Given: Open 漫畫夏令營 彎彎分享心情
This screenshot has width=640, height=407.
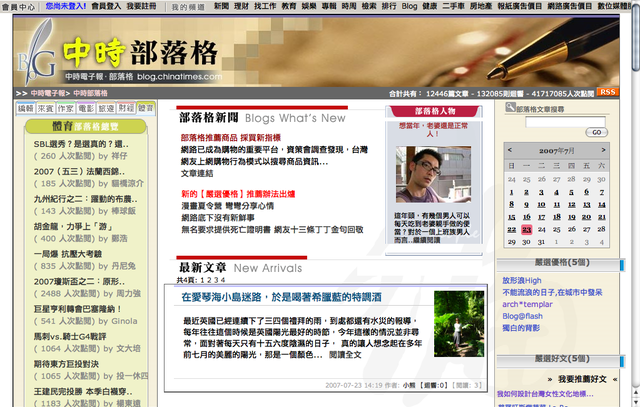Looking at the screenshot, I should point(227,206).
